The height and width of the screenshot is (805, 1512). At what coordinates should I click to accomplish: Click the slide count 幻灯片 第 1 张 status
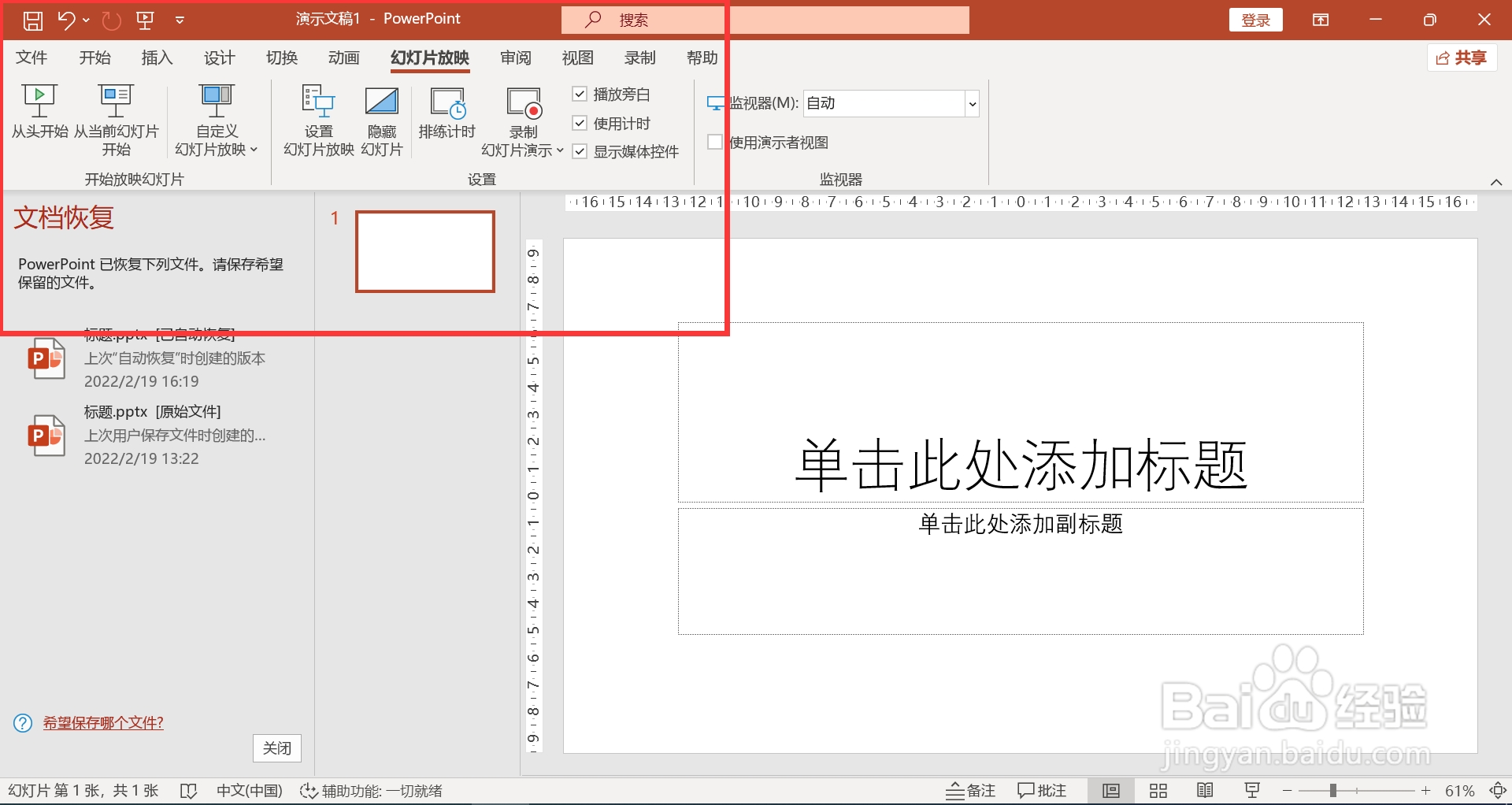(x=83, y=791)
